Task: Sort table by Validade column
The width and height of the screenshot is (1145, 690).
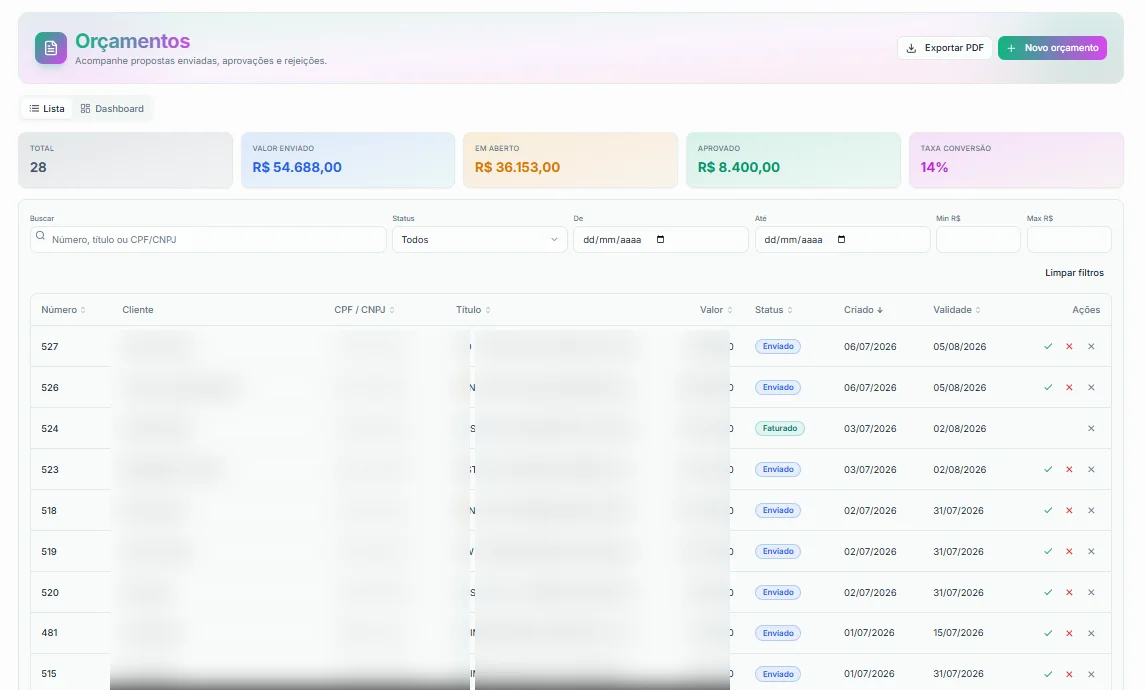Action: click(957, 310)
